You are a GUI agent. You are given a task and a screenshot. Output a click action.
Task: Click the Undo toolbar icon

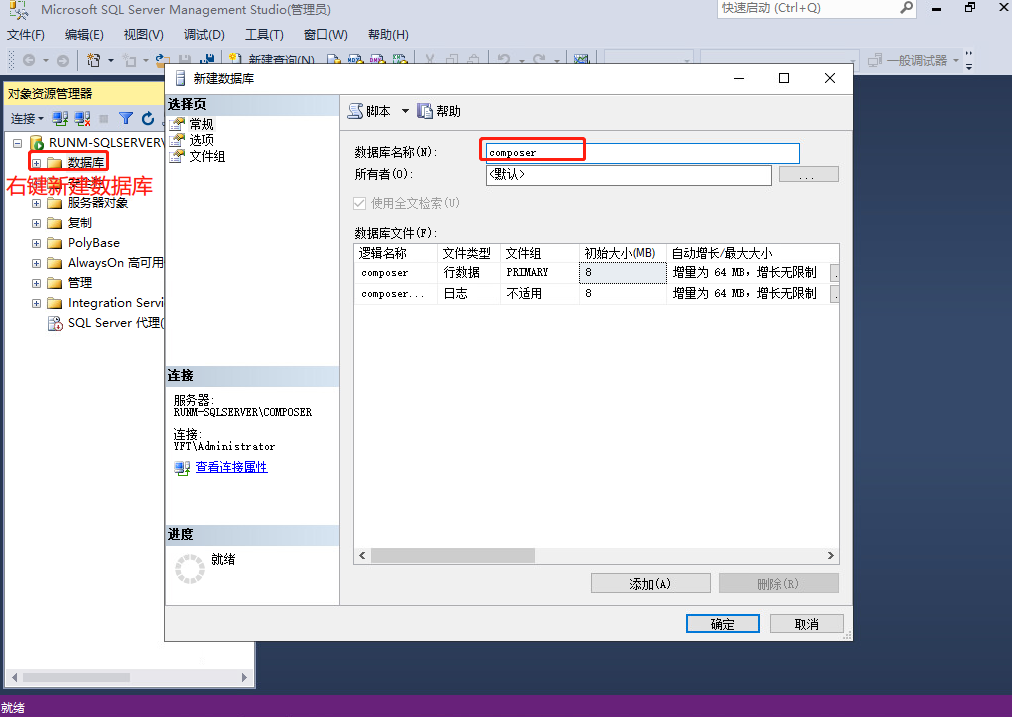tap(504, 60)
